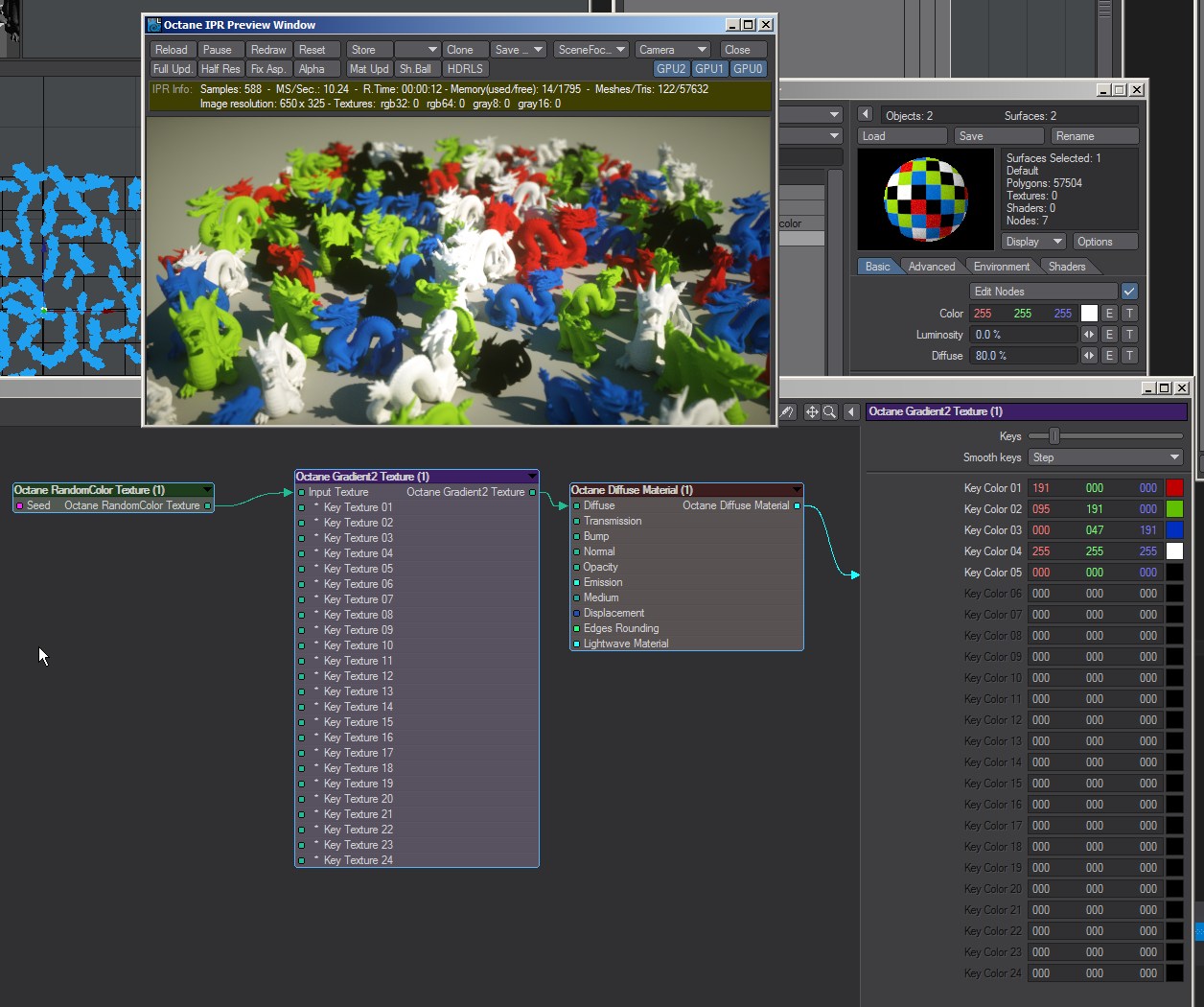Switch to the Advanced tab
Screen dimensions: 1204x1007
coord(932,267)
